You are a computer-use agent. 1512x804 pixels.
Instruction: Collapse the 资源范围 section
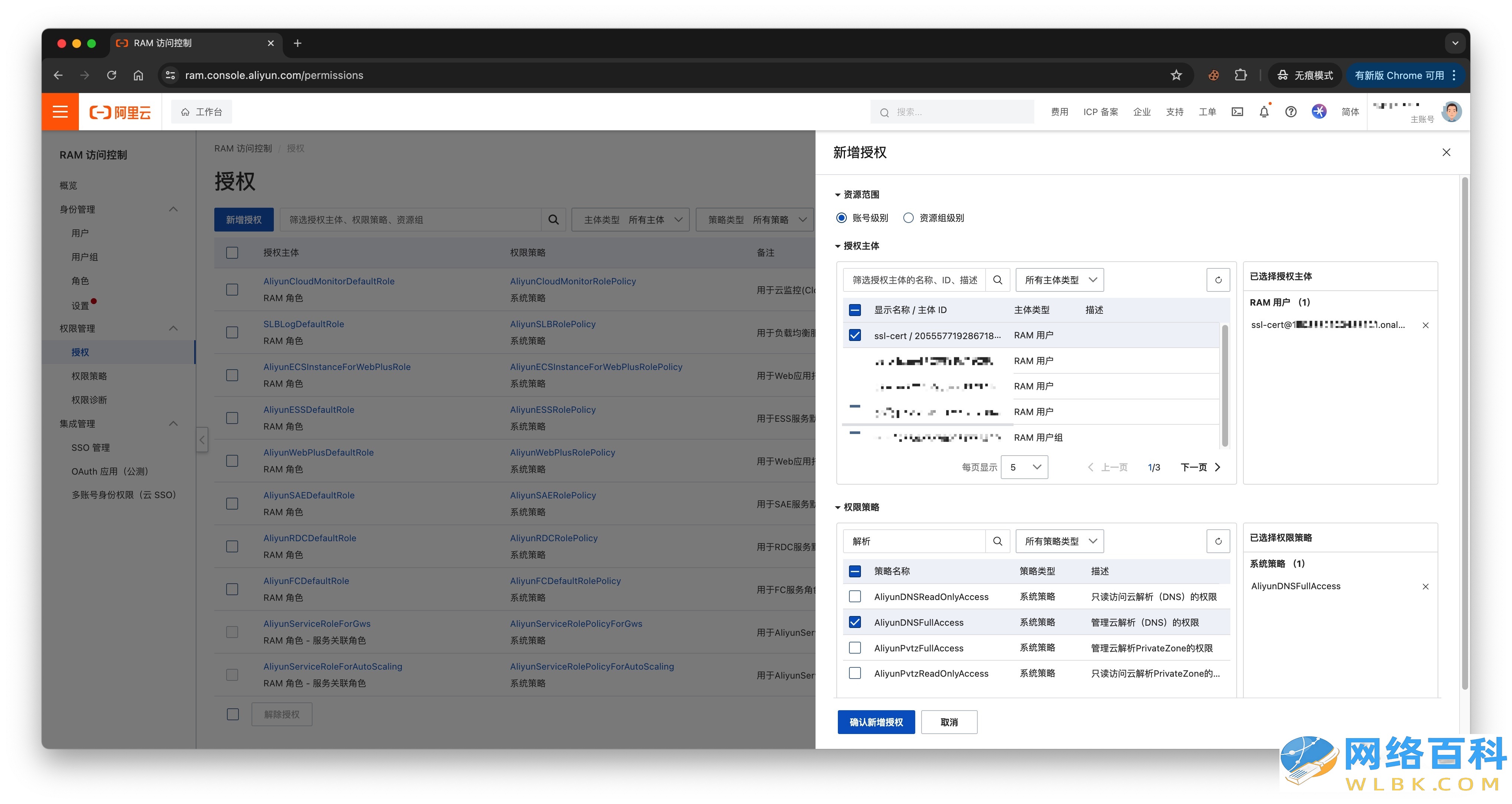(x=857, y=194)
